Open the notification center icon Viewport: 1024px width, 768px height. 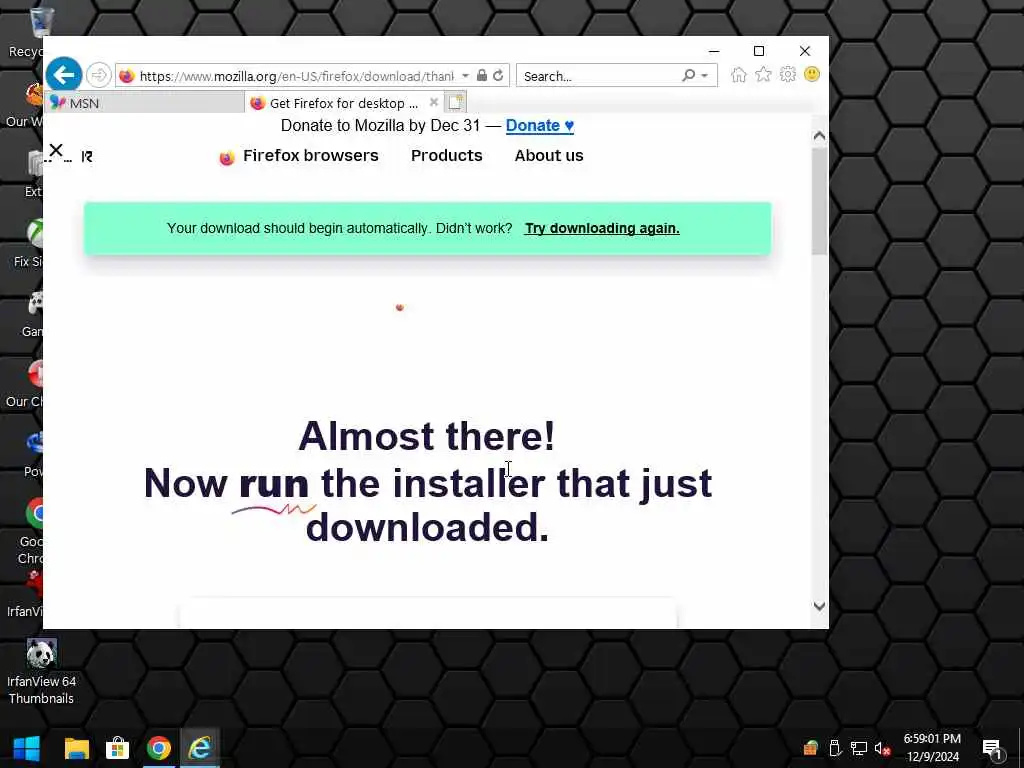(x=992, y=748)
